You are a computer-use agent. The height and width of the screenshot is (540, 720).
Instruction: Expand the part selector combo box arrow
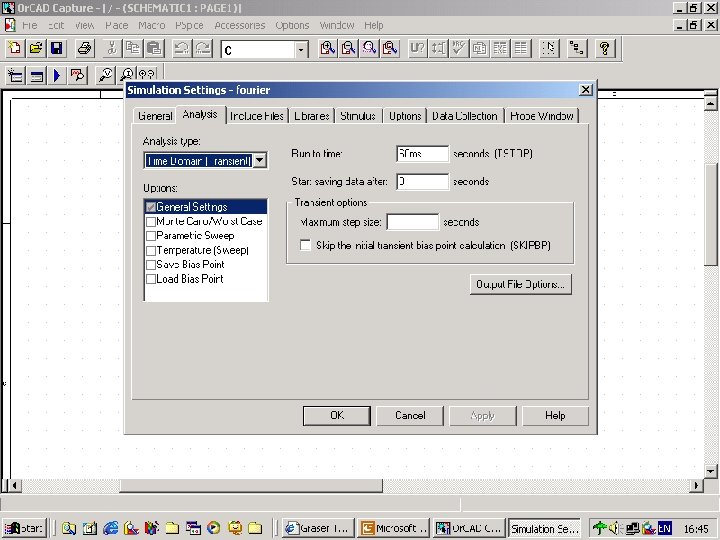point(301,50)
